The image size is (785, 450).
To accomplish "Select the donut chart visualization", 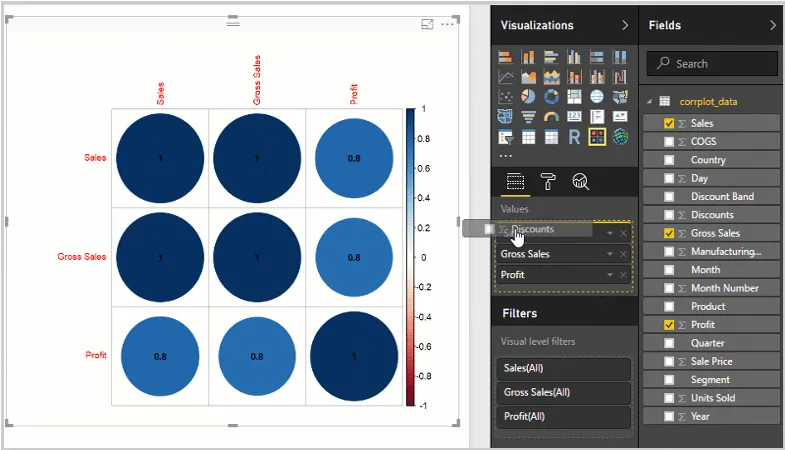I will pos(551,97).
